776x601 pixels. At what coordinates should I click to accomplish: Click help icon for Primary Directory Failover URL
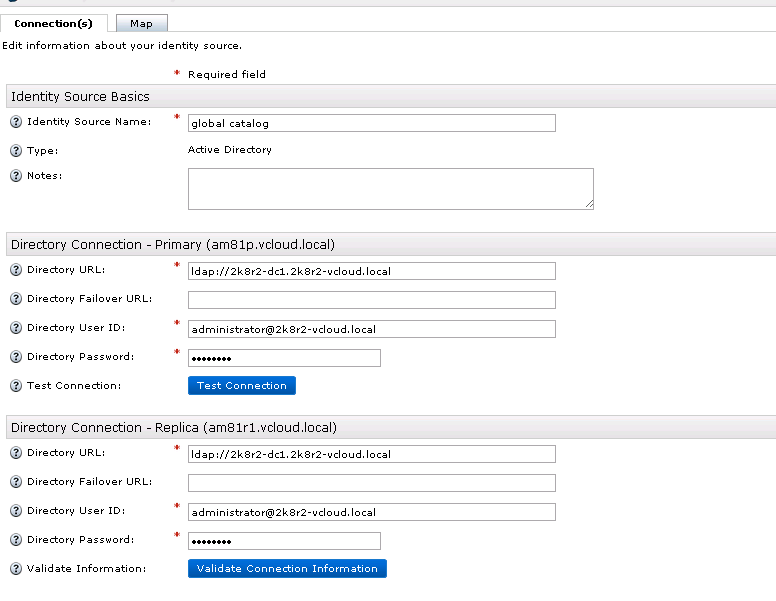[16, 299]
